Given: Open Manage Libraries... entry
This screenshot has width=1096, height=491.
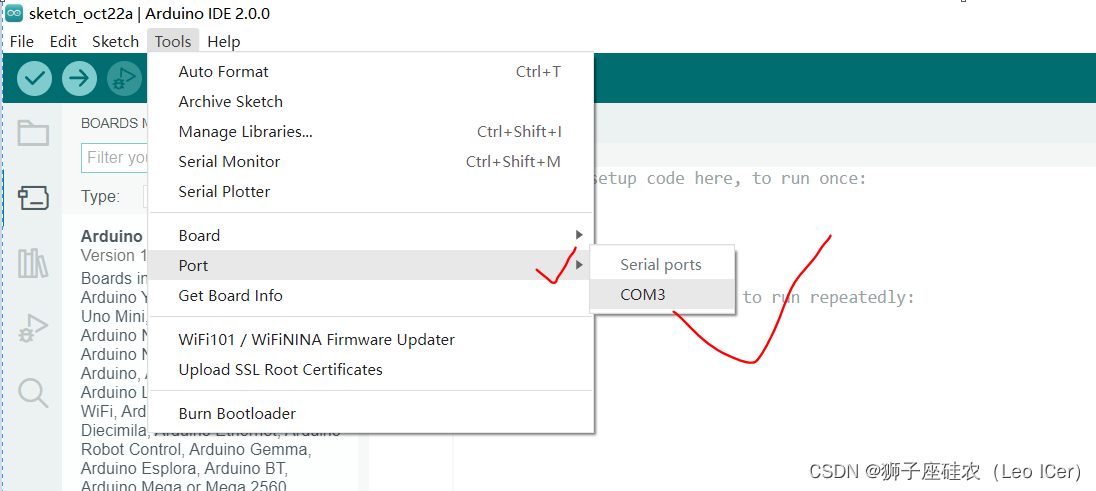Looking at the screenshot, I should [x=370, y=131].
